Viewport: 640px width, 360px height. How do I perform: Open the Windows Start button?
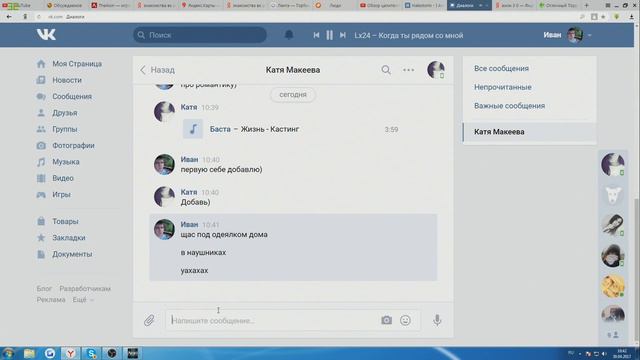coord(9,353)
